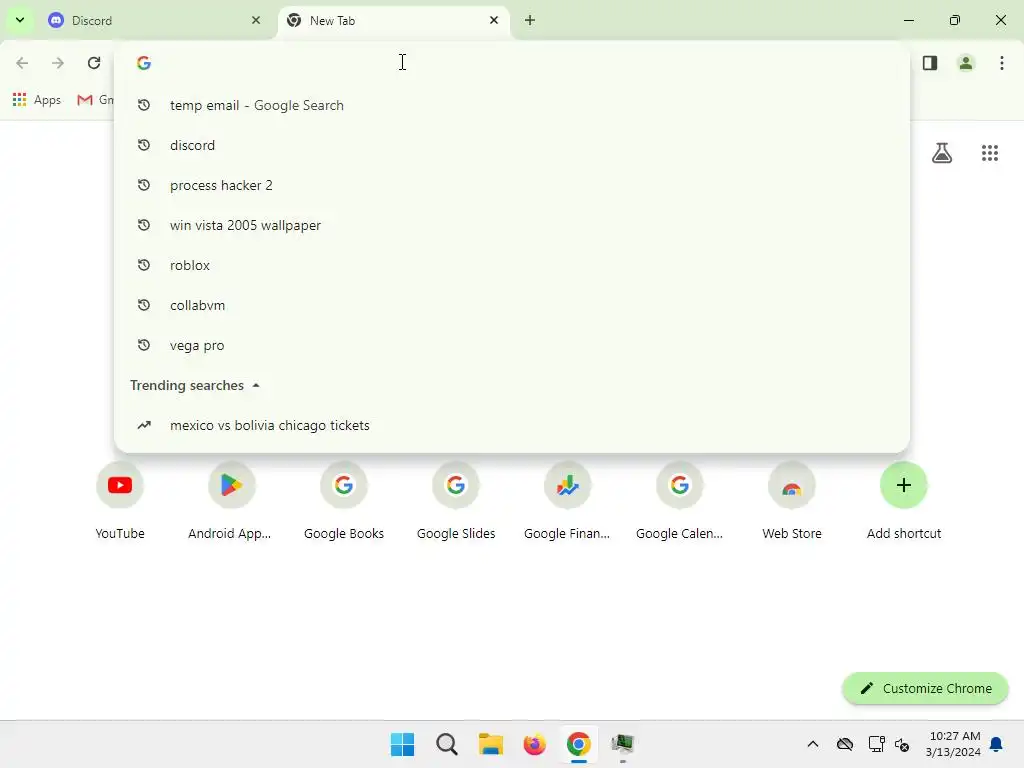Open the Google Books shortcut
Viewport: 1024px width, 768px height.
coord(344,501)
